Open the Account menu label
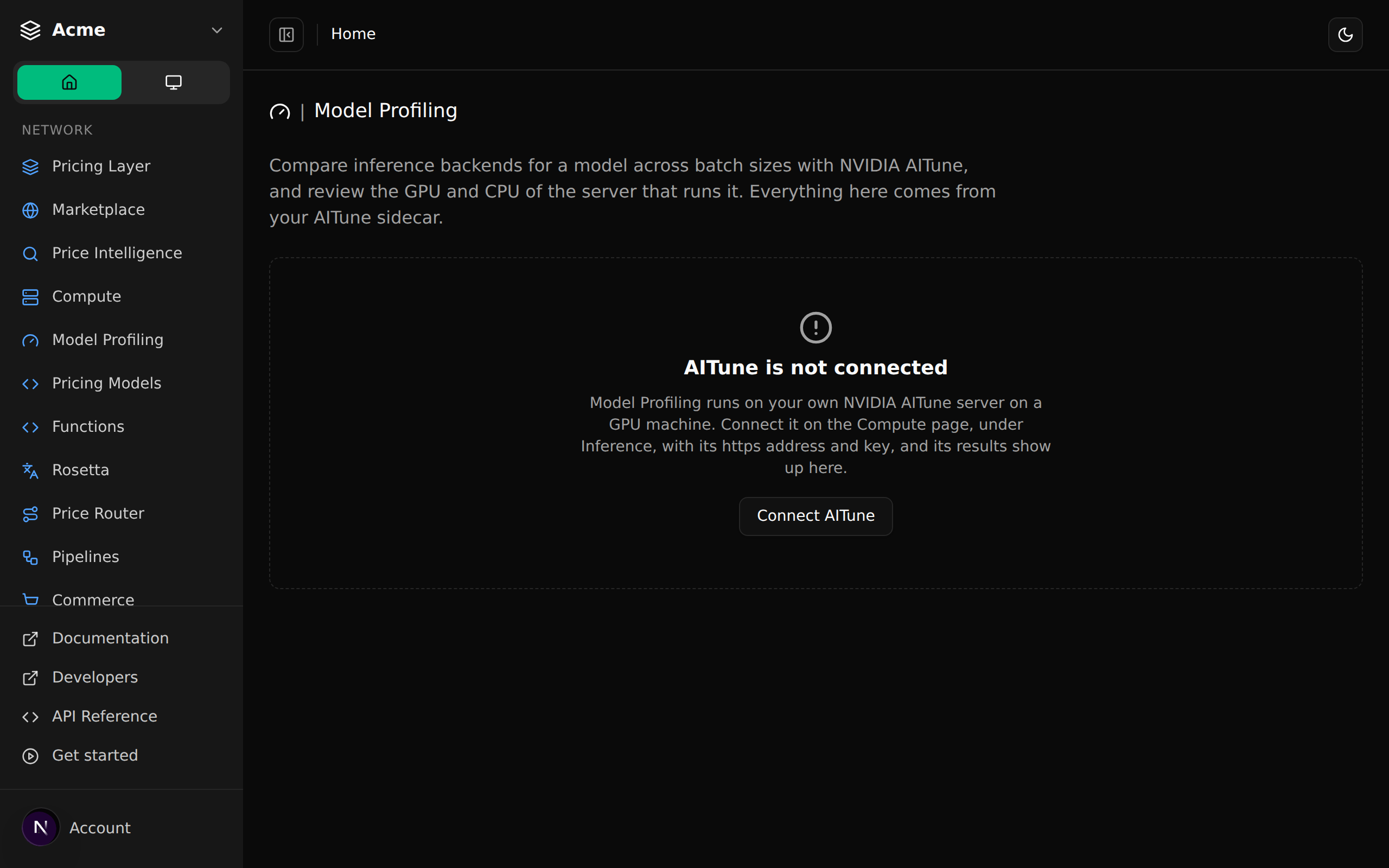The image size is (1389, 868). coord(100,828)
